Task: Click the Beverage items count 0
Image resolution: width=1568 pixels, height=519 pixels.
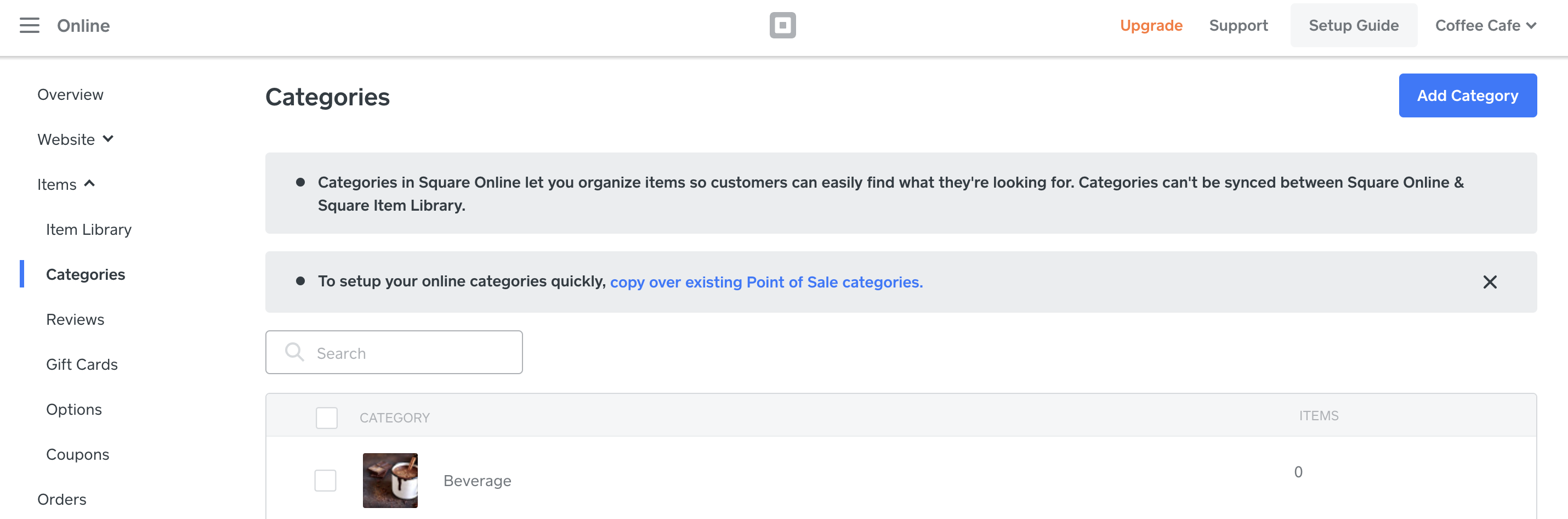Action: point(1298,472)
